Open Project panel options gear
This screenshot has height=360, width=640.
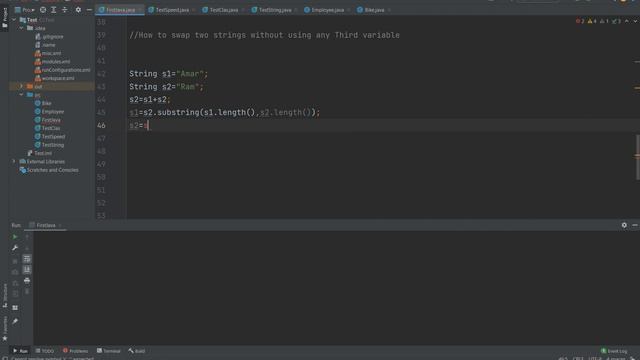[78, 10]
